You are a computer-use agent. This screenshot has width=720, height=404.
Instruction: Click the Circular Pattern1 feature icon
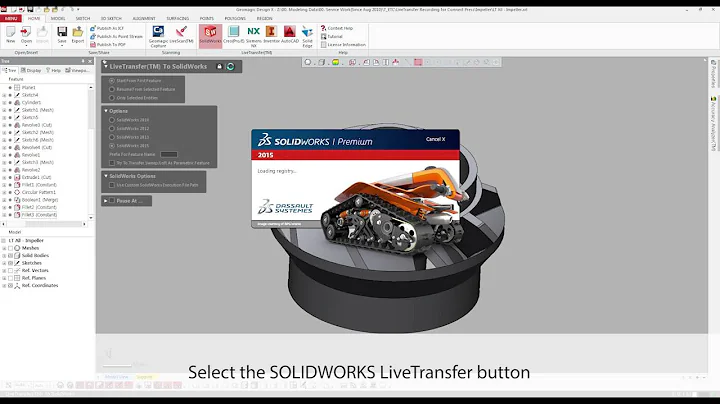(x=17, y=192)
